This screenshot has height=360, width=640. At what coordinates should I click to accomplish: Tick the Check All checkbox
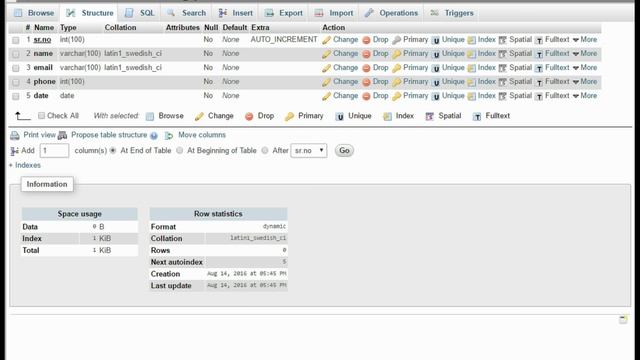tap(41, 116)
